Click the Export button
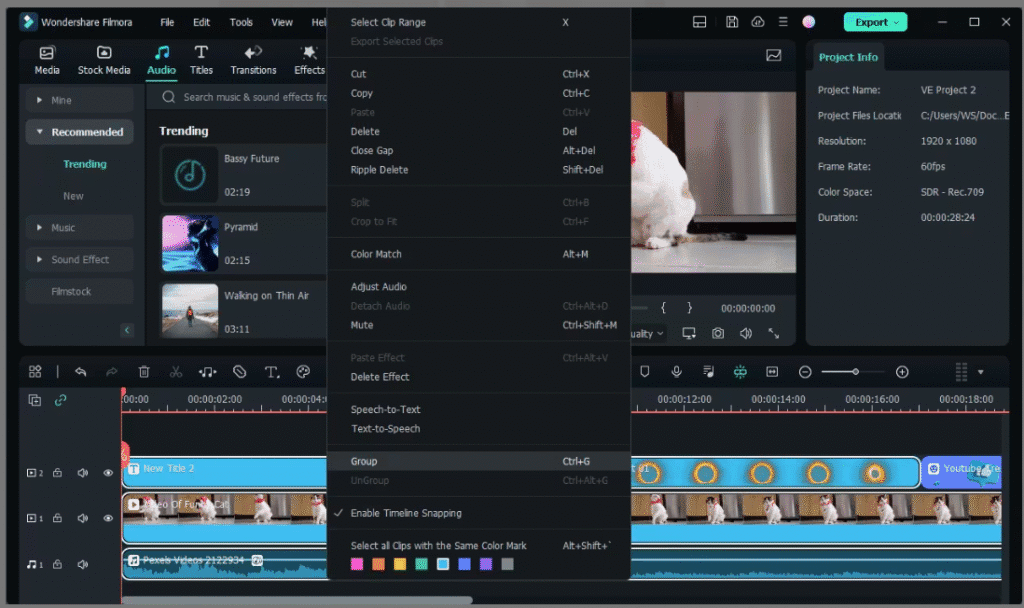1024x608 pixels. click(875, 22)
